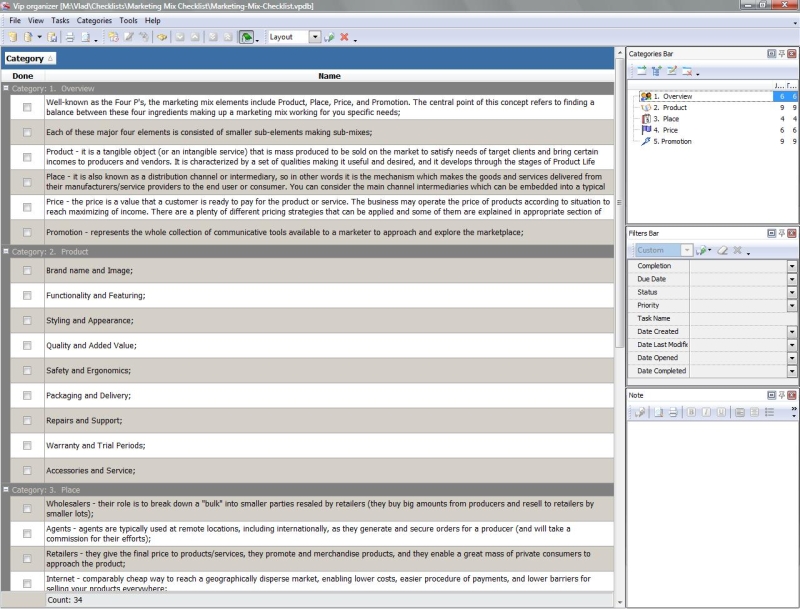Click the red delete layout icon

pos(344,37)
